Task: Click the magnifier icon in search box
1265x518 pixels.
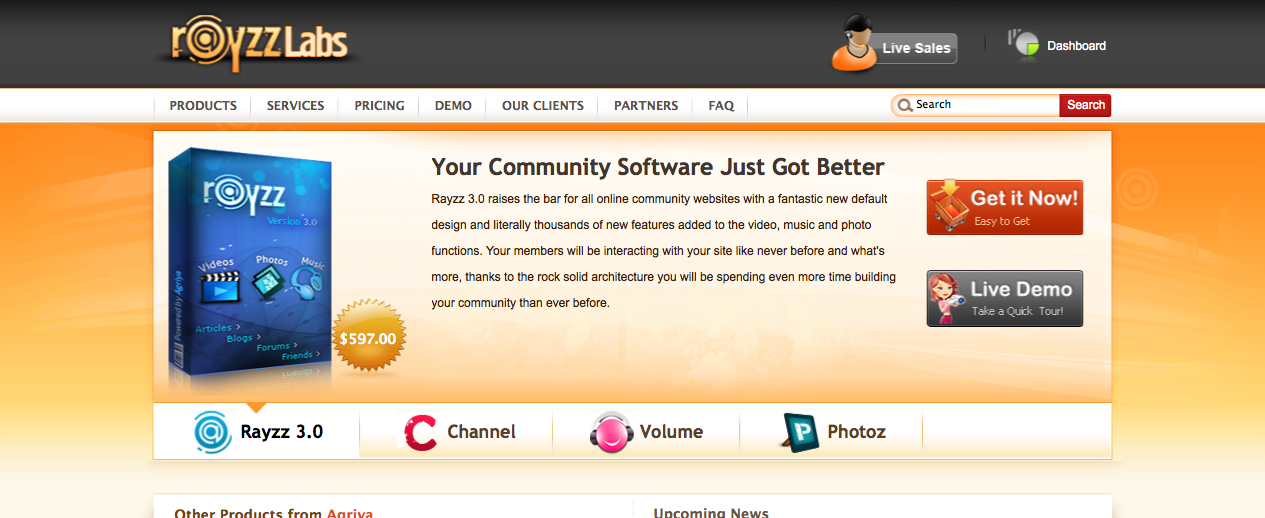Action: pyautogui.click(x=904, y=105)
